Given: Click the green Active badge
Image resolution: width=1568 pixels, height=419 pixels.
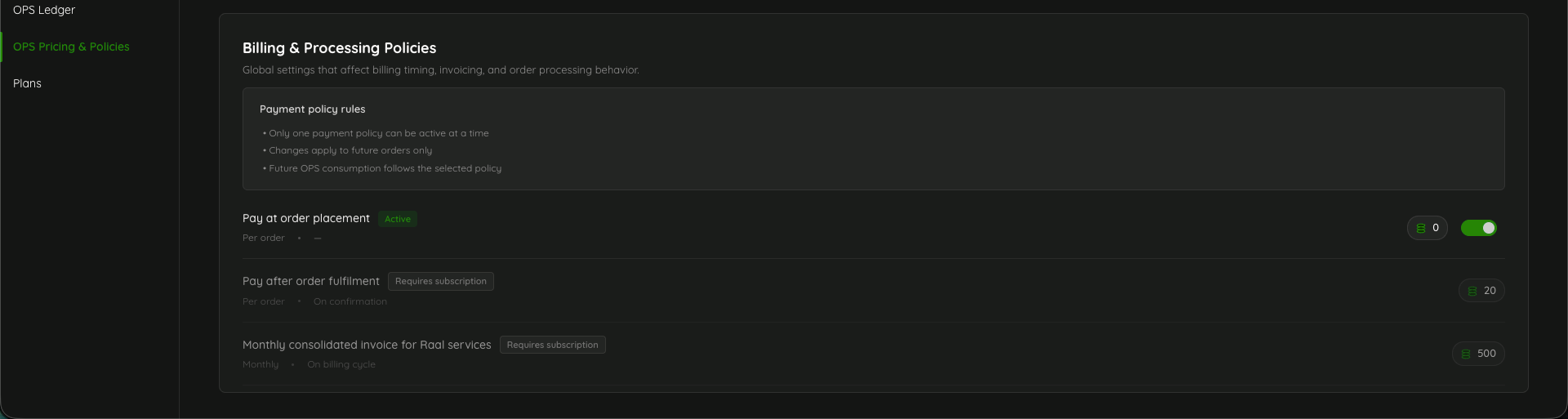Looking at the screenshot, I should (398, 219).
